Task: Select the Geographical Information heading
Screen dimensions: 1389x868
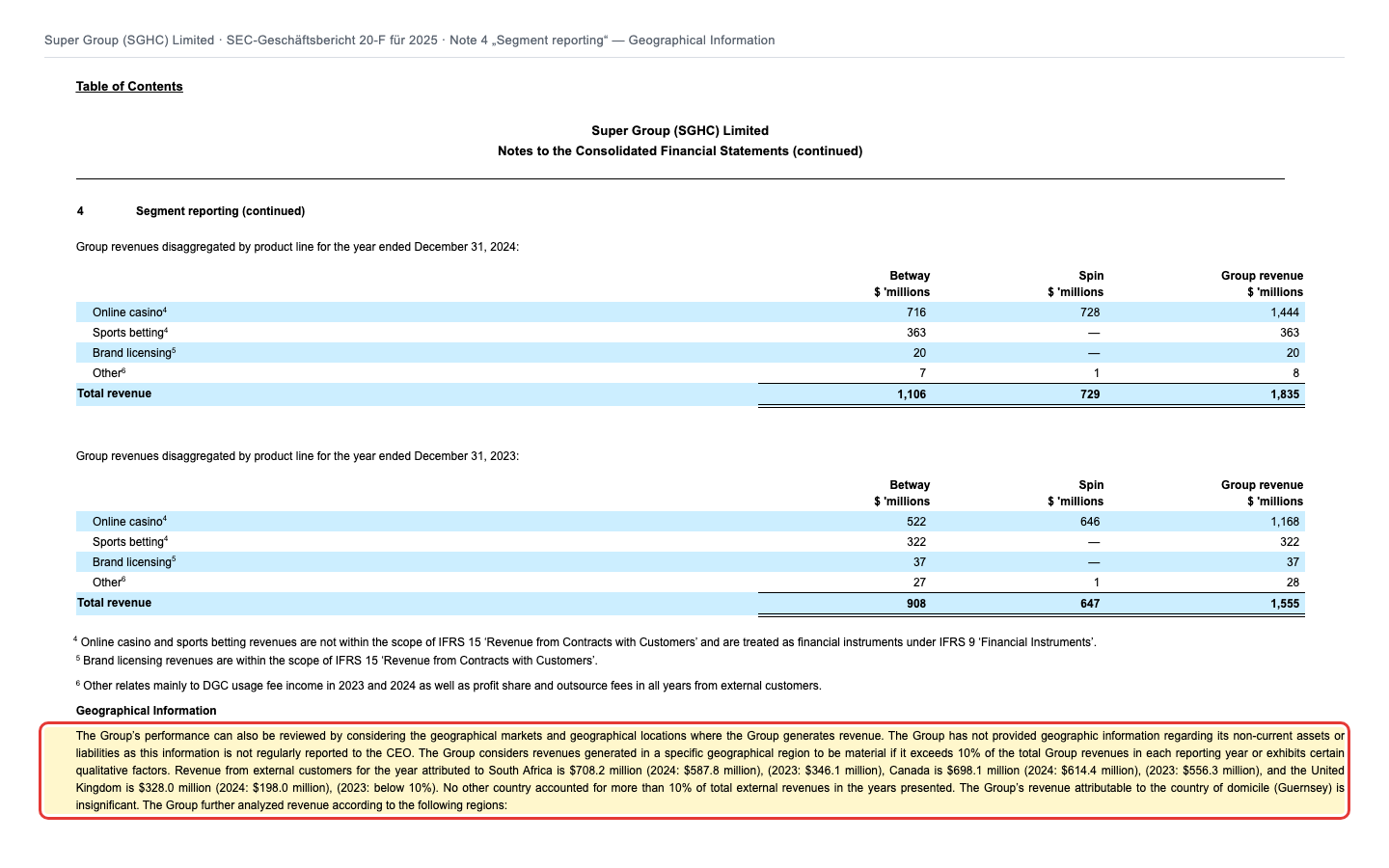Action: pos(147,711)
